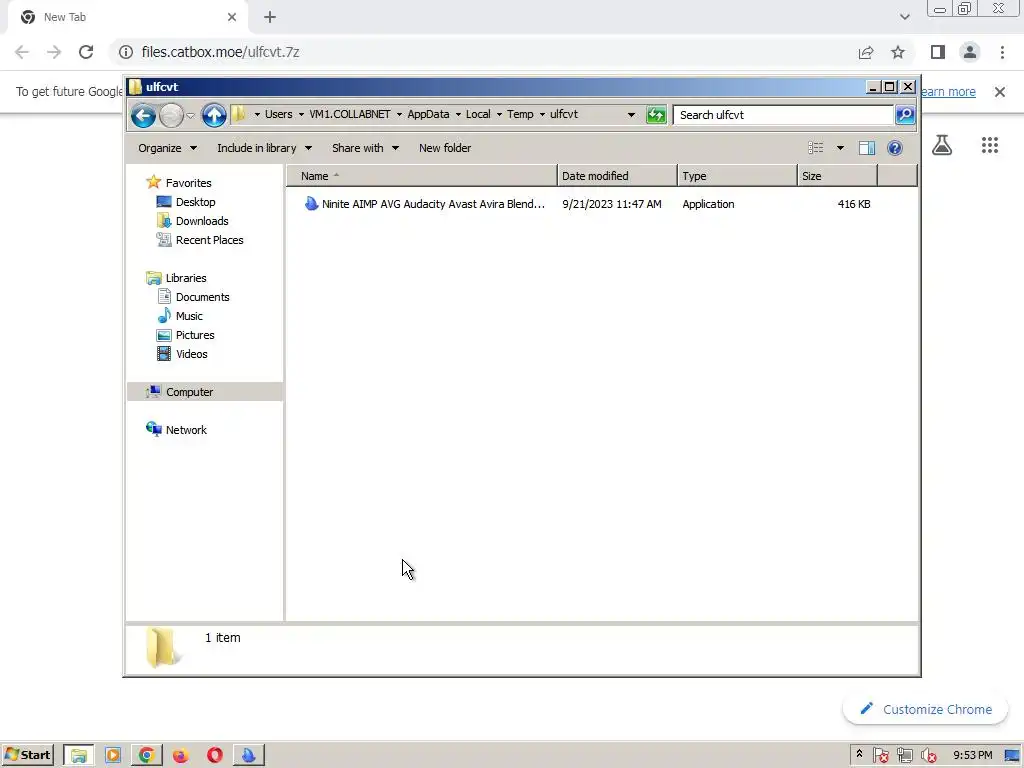Image resolution: width=1024 pixels, height=768 pixels.
Task: Navigate to Users in breadcrumb
Action: click(x=279, y=114)
